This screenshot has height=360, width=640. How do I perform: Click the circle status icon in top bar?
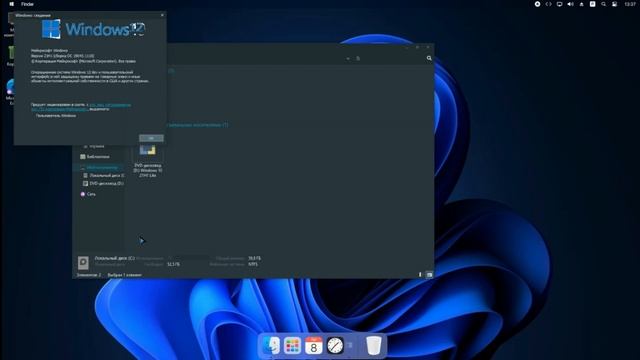tap(538, 4)
